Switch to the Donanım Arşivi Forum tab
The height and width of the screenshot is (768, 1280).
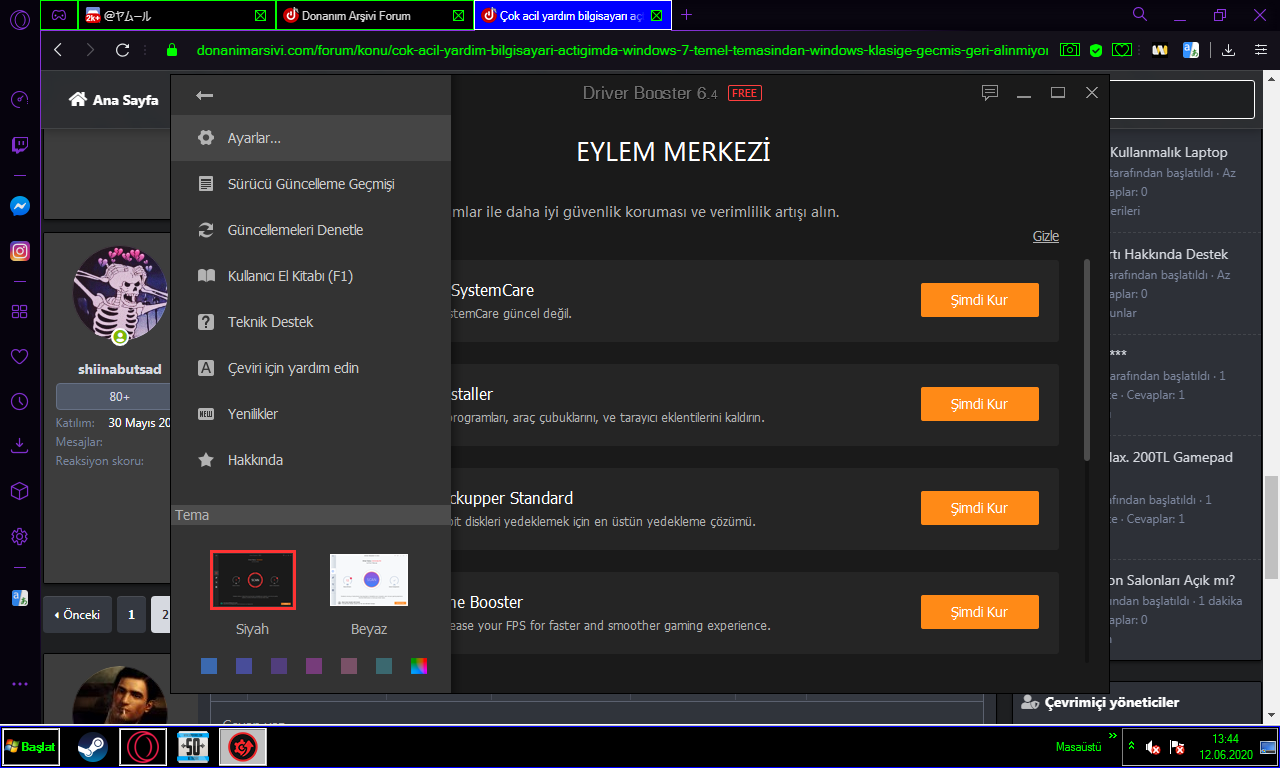click(375, 15)
